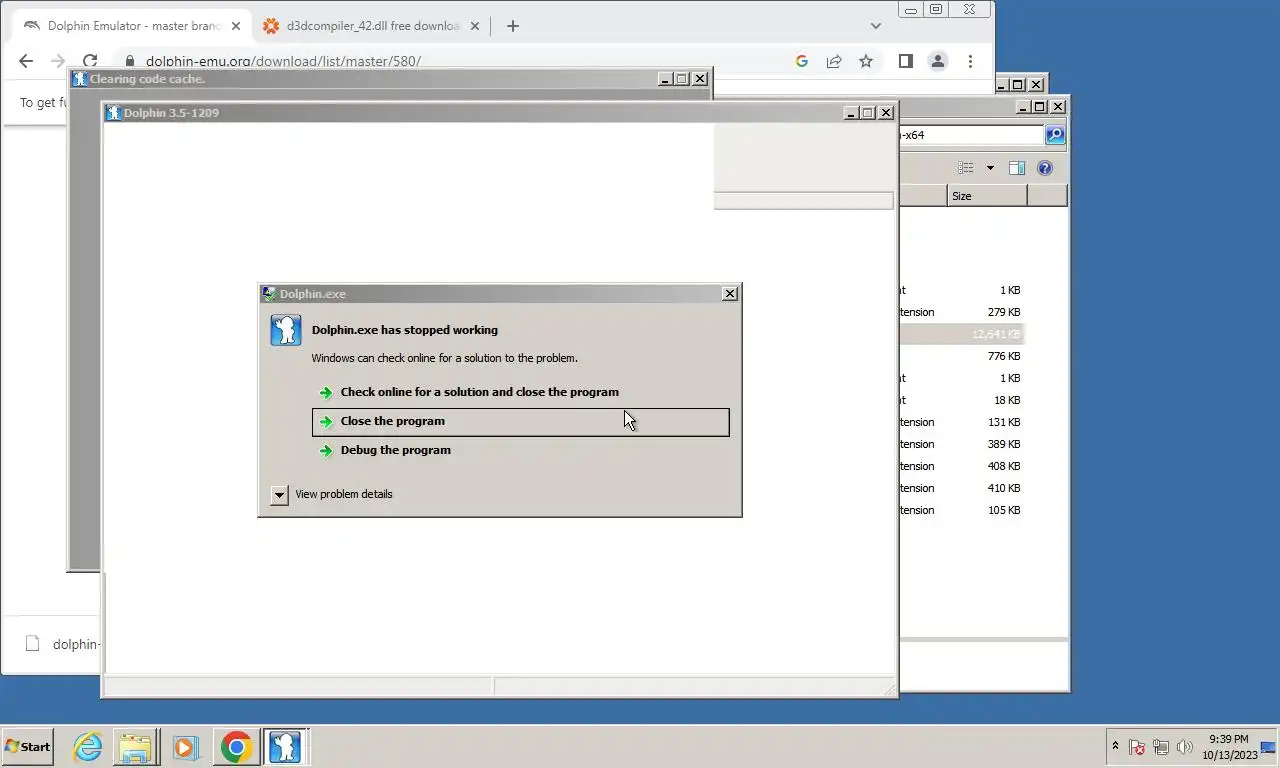Change Explorer view icon
Viewport: 1280px width, 768px height.
(x=966, y=168)
